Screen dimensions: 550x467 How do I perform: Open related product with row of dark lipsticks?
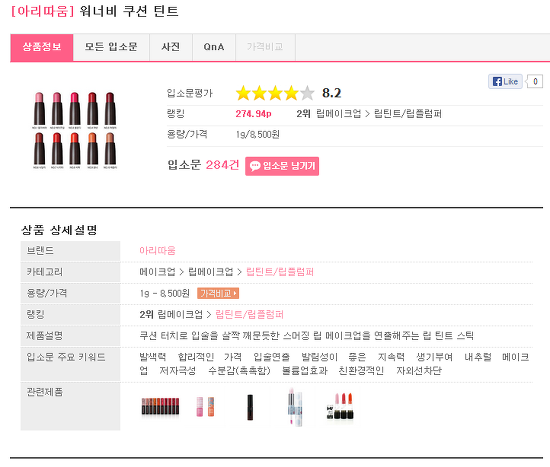click(x=160, y=407)
